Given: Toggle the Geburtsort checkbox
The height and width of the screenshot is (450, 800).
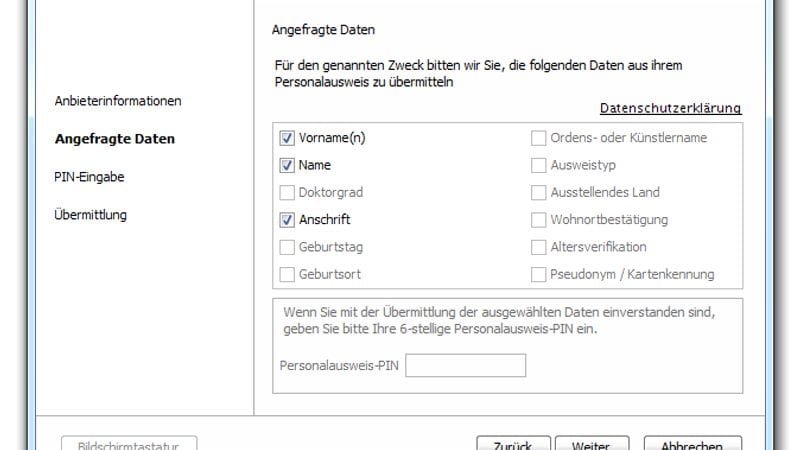Looking at the screenshot, I should (288, 274).
